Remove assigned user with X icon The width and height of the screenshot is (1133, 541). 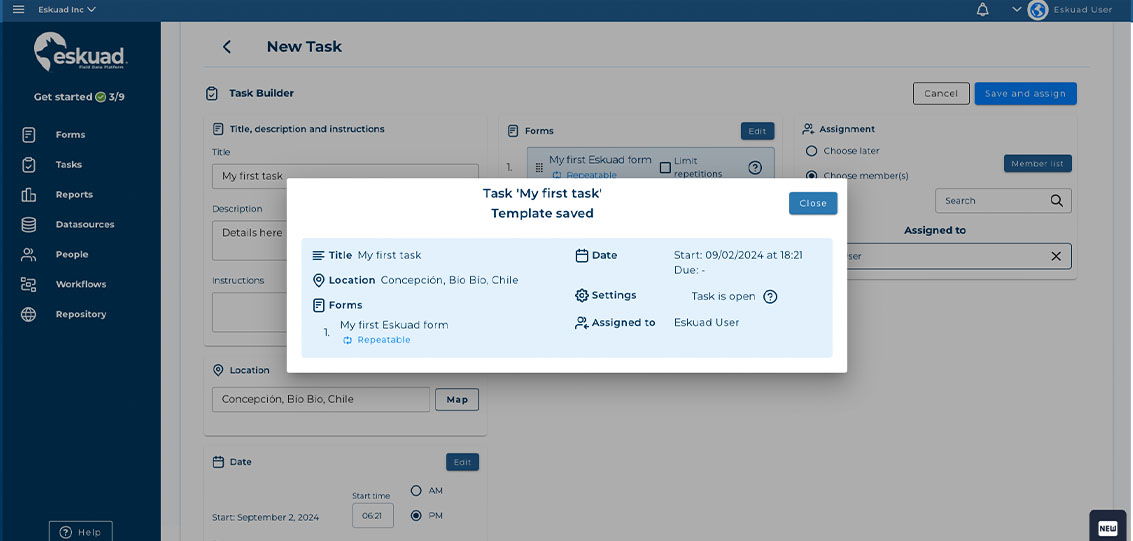pyautogui.click(x=1056, y=256)
